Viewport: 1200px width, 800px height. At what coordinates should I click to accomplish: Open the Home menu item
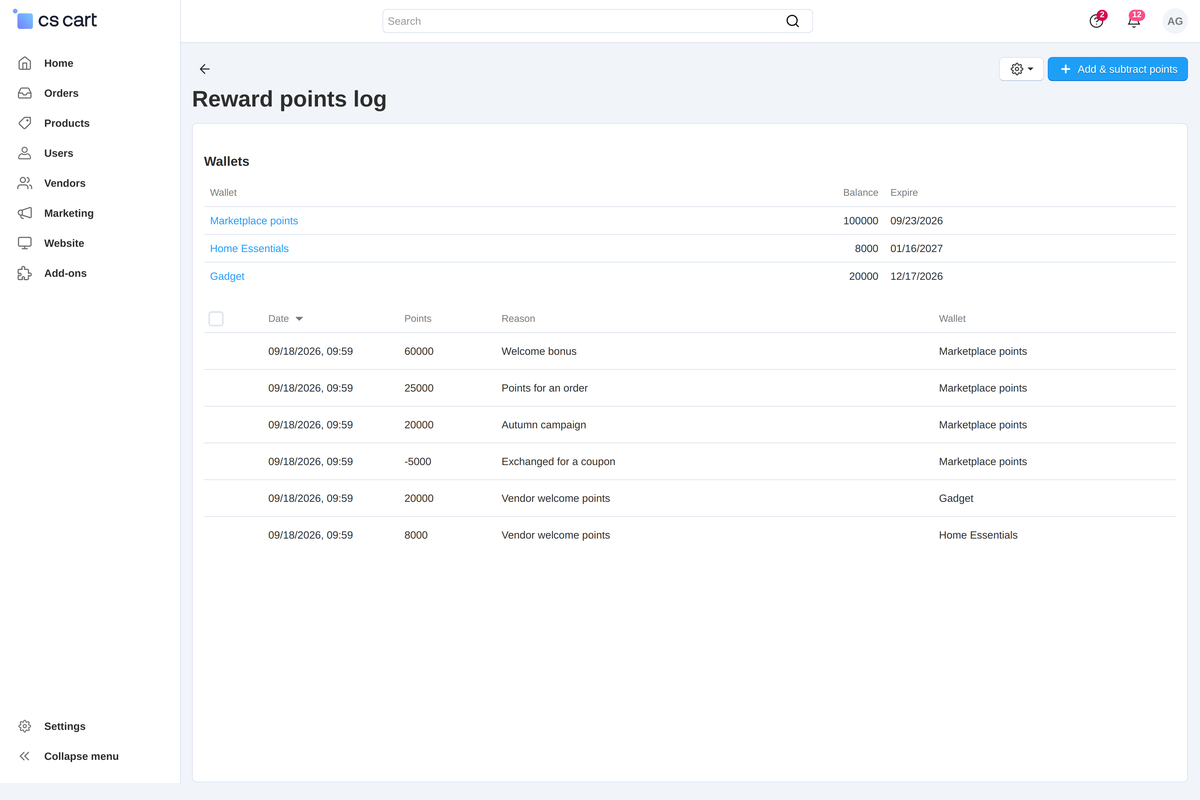click(x=59, y=63)
